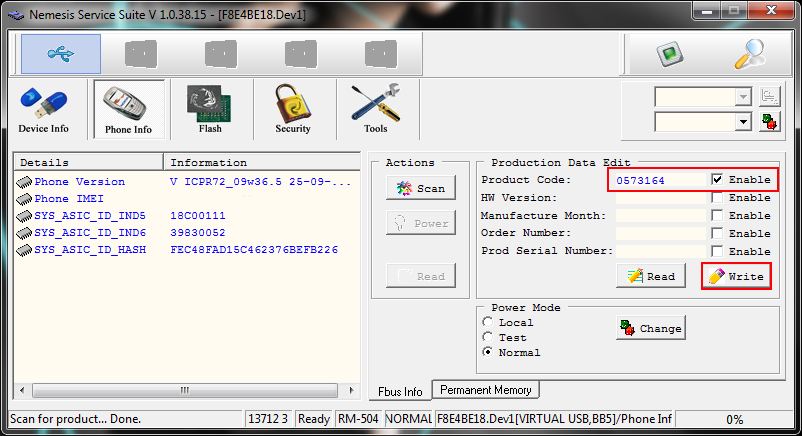Image resolution: width=802 pixels, height=436 pixels.
Task: Expand the lower combo box dropdown
Action: (x=743, y=122)
